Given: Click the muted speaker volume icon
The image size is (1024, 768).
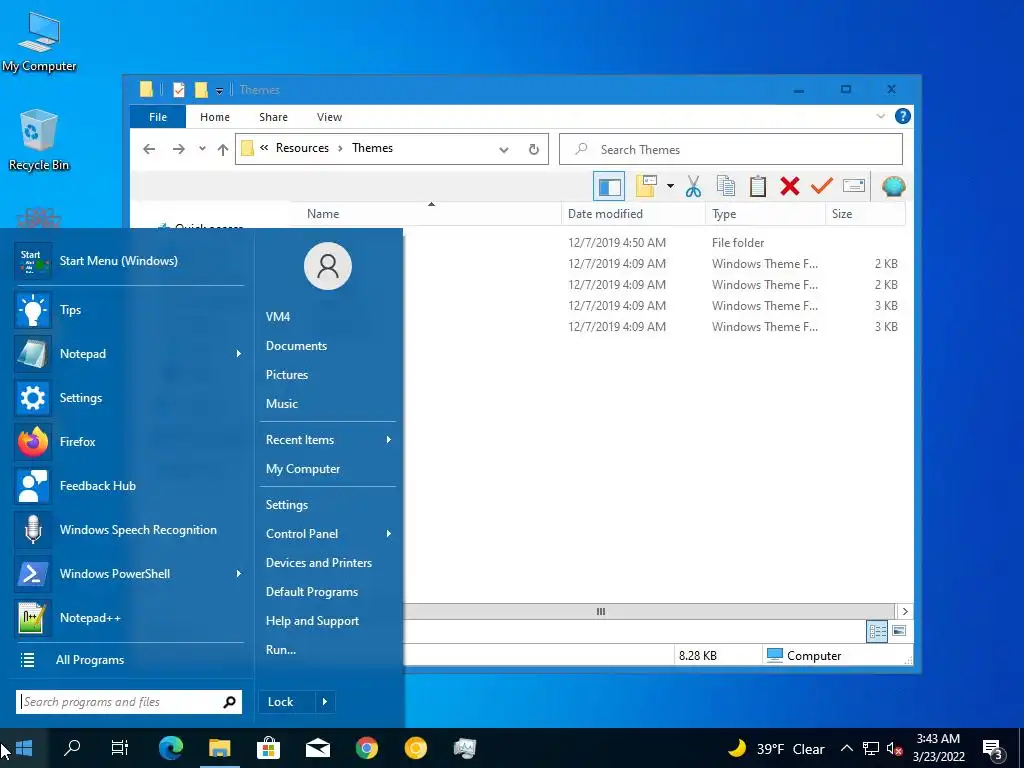Looking at the screenshot, I should pyautogui.click(x=895, y=749).
